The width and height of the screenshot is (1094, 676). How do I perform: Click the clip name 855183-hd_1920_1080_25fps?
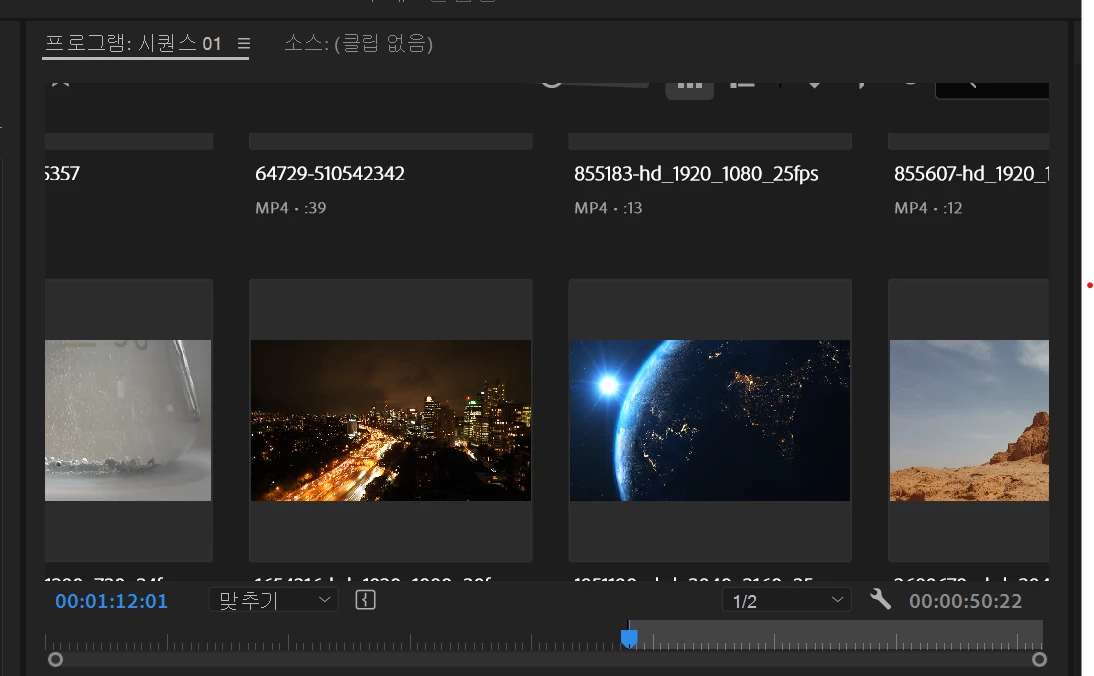(x=696, y=174)
